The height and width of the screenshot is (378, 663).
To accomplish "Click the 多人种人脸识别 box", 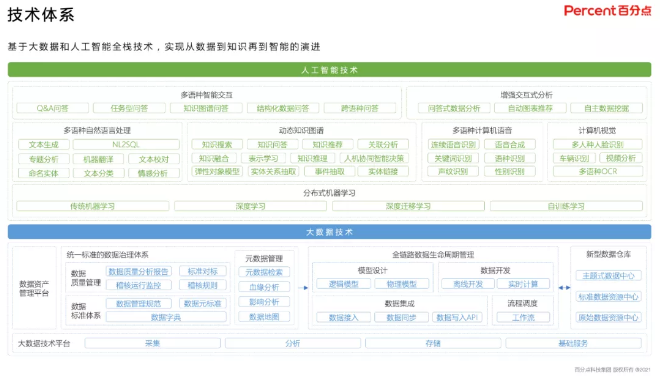I will pos(598,145).
